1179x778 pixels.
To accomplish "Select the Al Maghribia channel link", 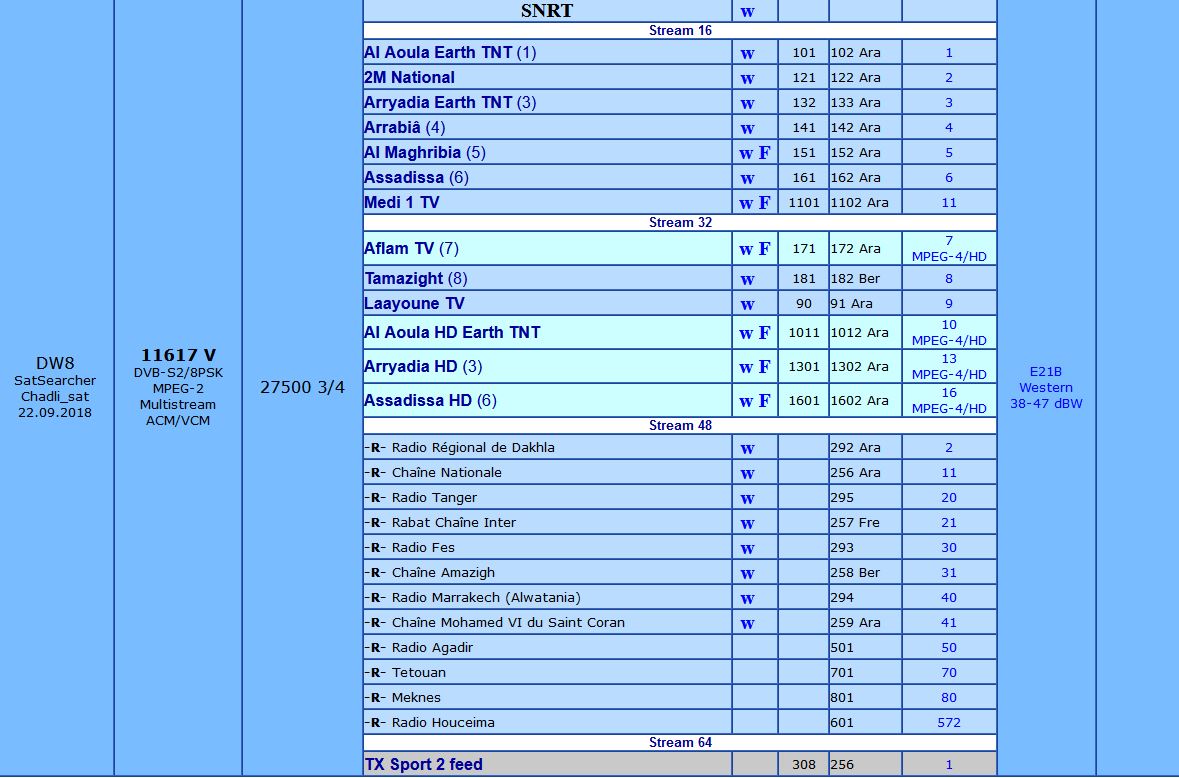I will (x=412, y=153).
